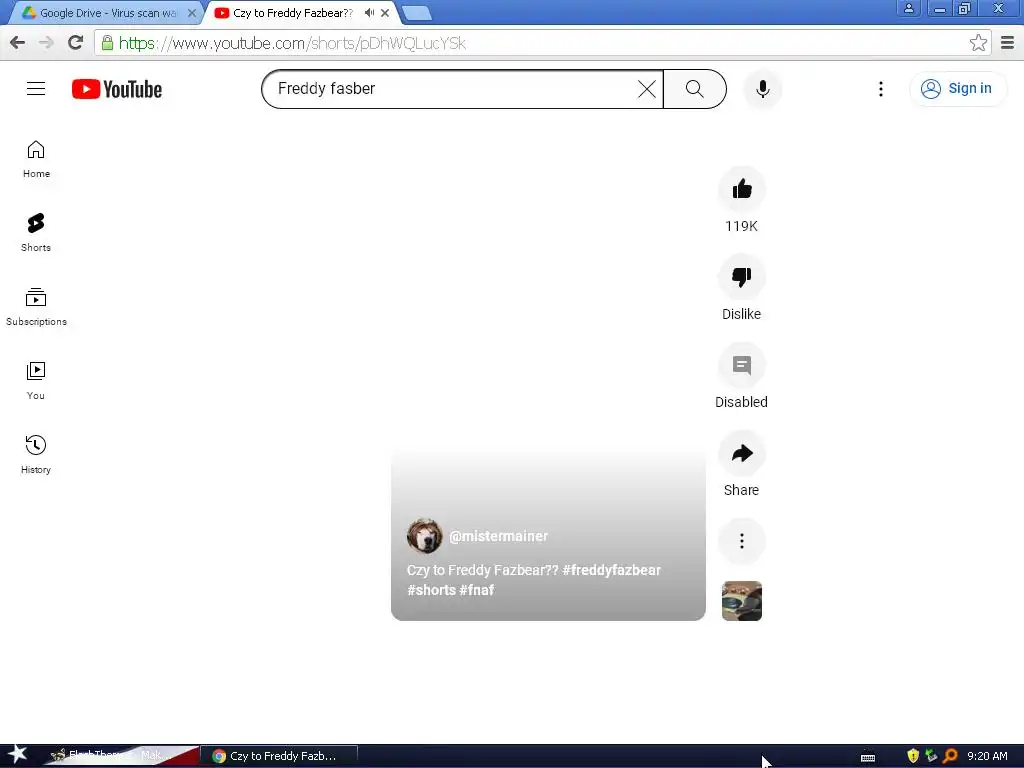Open the You section in sidebar
Image resolution: width=1024 pixels, height=768 pixels.
36,381
